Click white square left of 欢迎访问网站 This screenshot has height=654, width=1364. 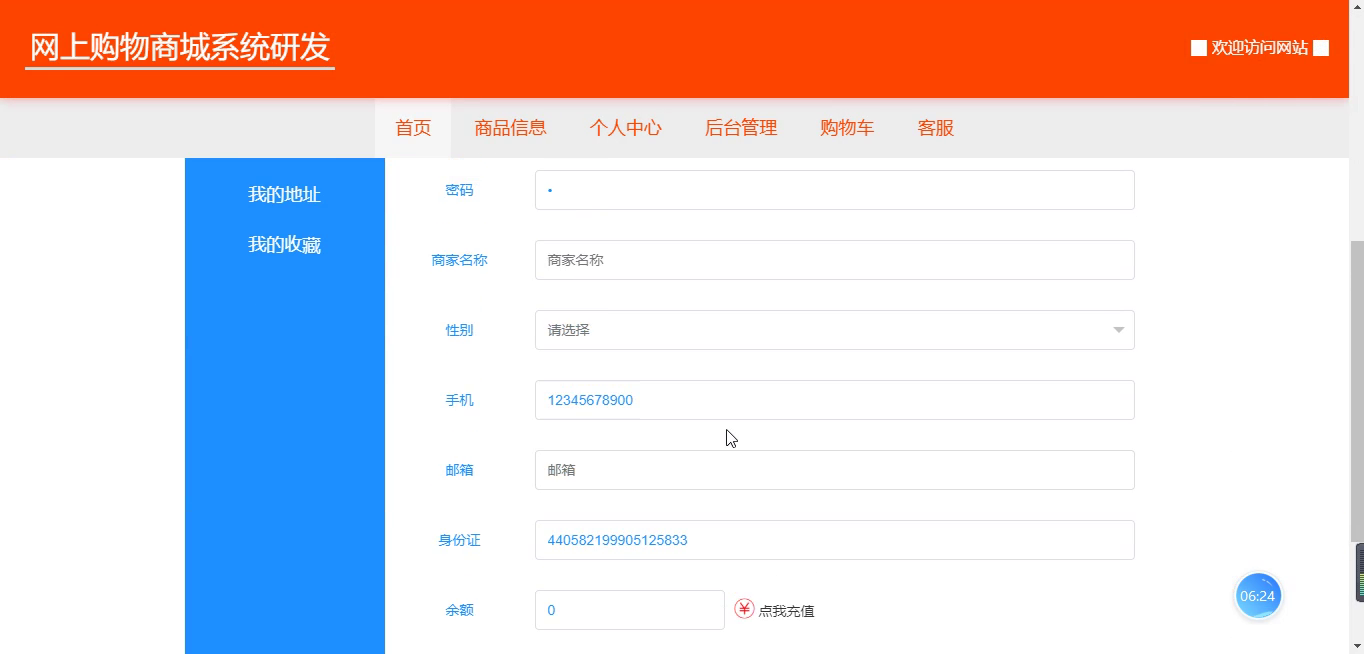pyautogui.click(x=1199, y=48)
